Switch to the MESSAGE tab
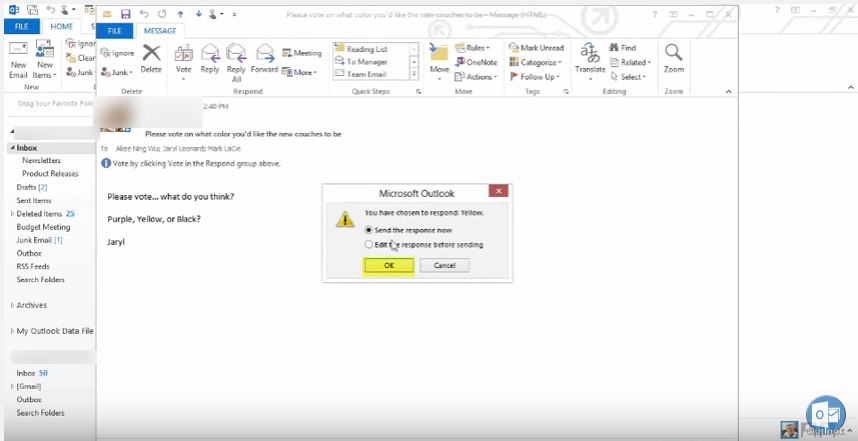Image resolution: width=858 pixels, height=441 pixels. [x=160, y=31]
